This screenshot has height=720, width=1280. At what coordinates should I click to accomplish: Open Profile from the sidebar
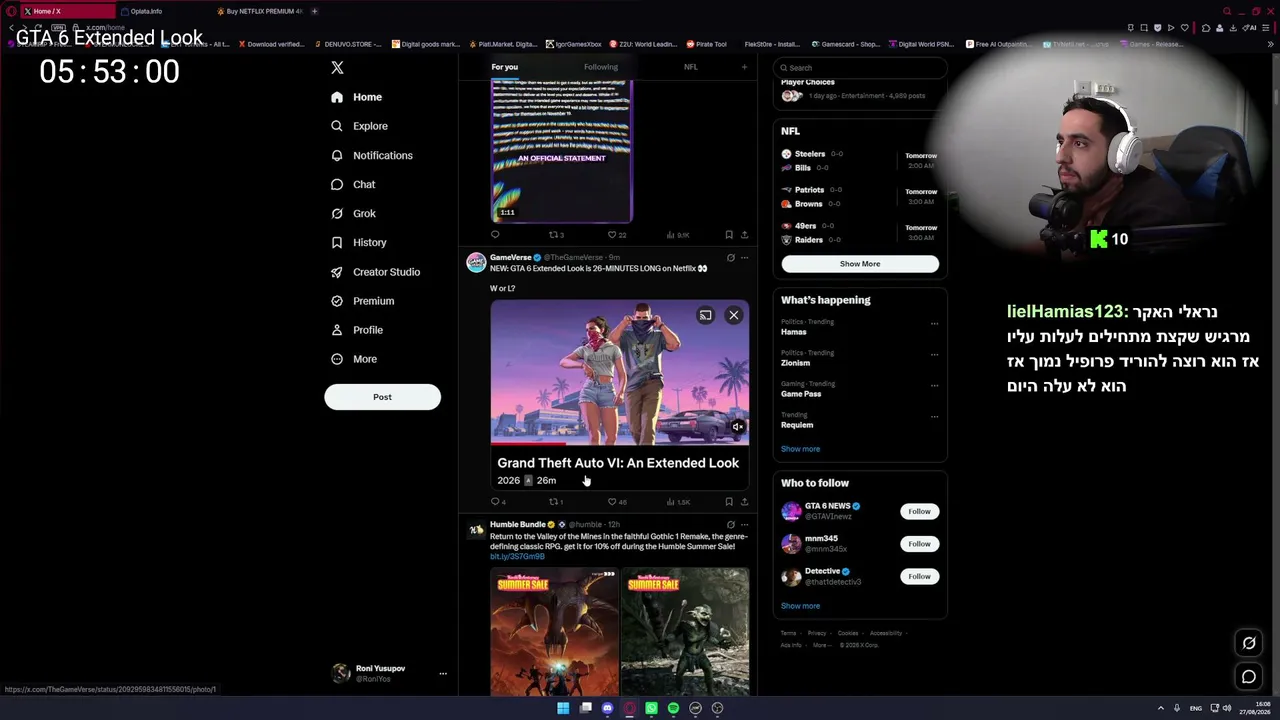pyautogui.click(x=356, y=330)
